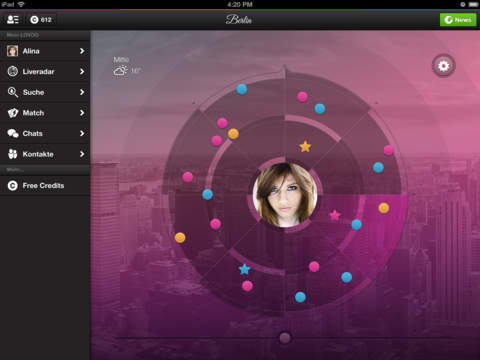Tap the contacts list icon in top bar
480x360 pixels.
[13, 20]
